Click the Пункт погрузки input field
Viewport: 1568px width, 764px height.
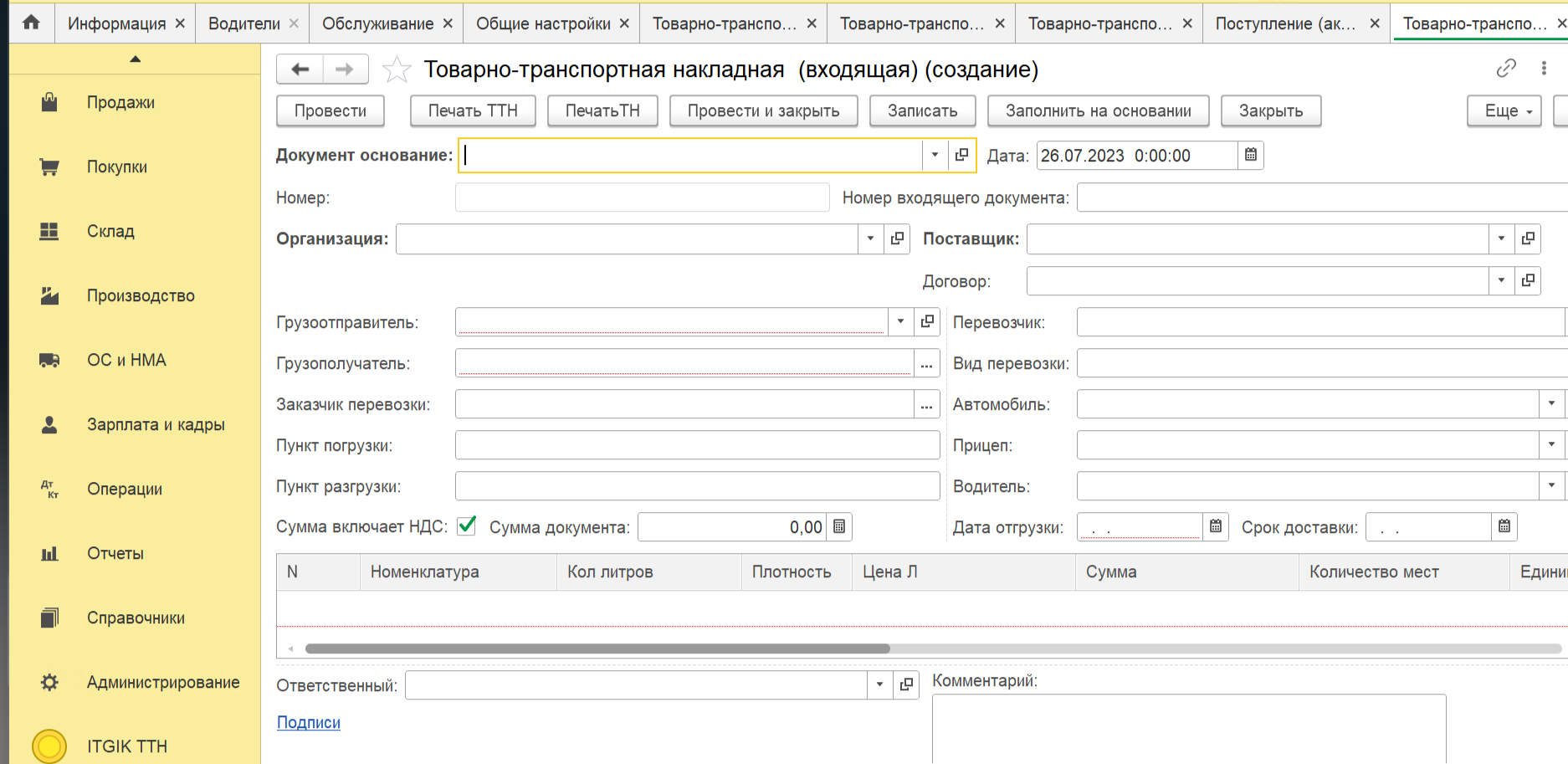tap(696, 445)
